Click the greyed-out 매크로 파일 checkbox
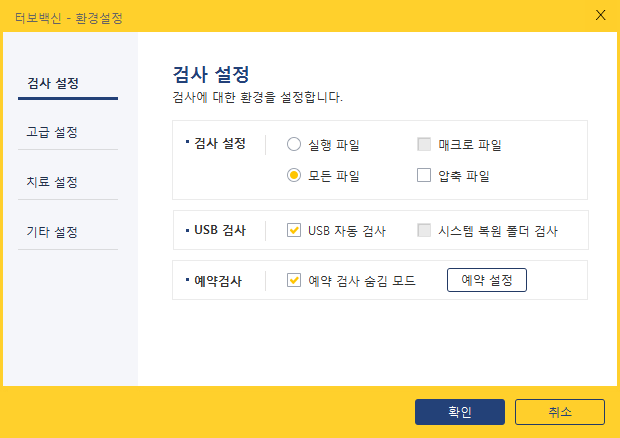 [424, 144]
